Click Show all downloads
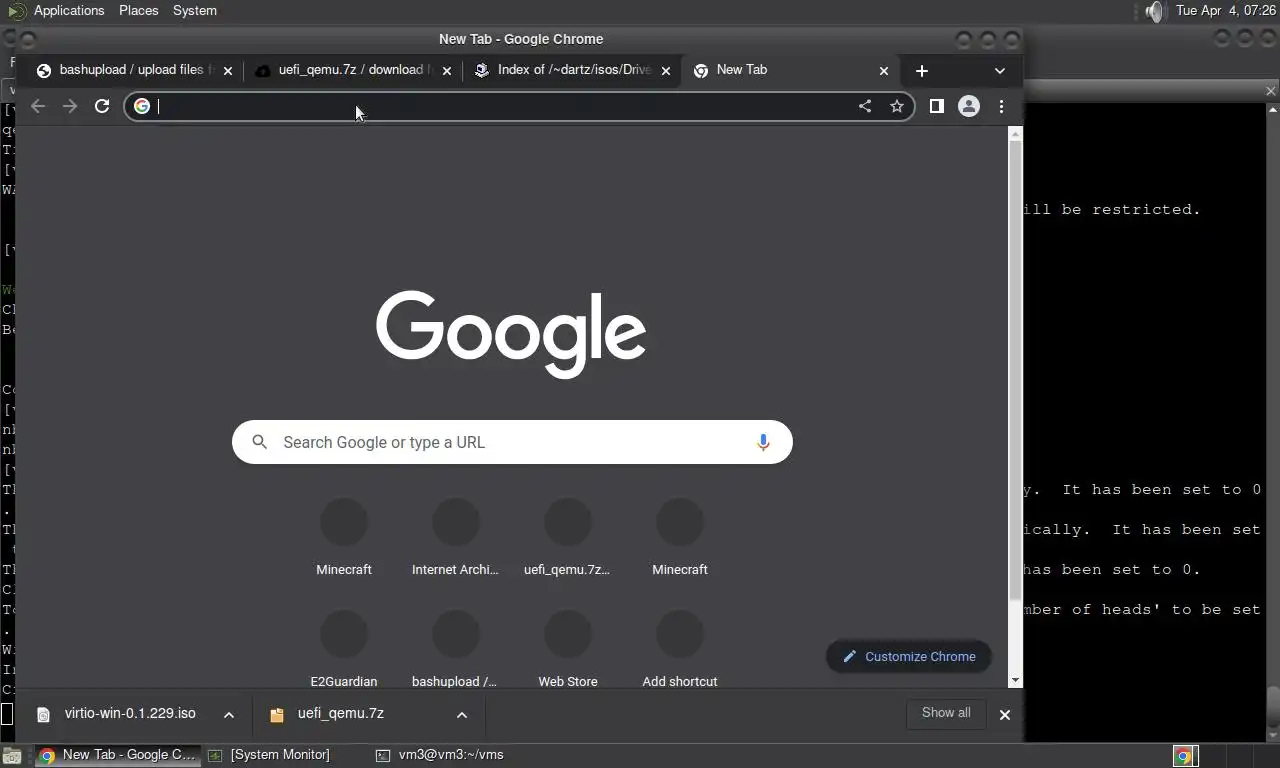This screenshot has width=1280, height=768. point(946,713)
